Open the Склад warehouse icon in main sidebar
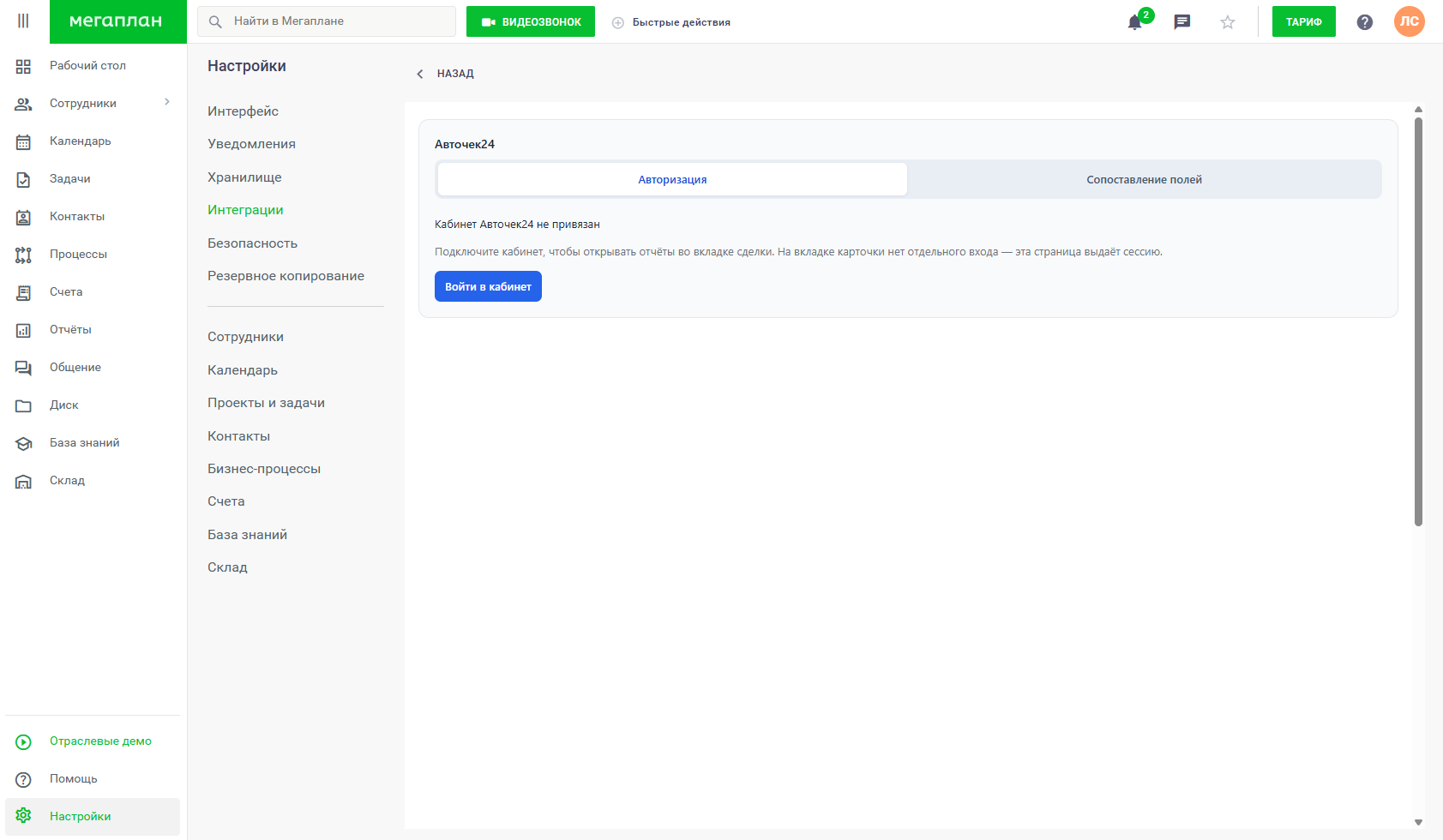The width and height of the screenshot is (1443, 840). pos(23,481)
